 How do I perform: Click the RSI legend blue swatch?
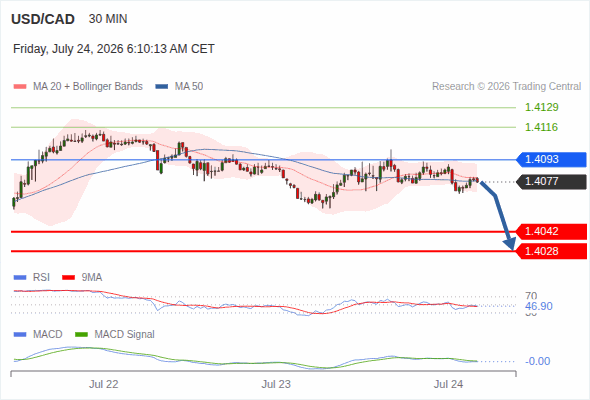pos(20,278)
